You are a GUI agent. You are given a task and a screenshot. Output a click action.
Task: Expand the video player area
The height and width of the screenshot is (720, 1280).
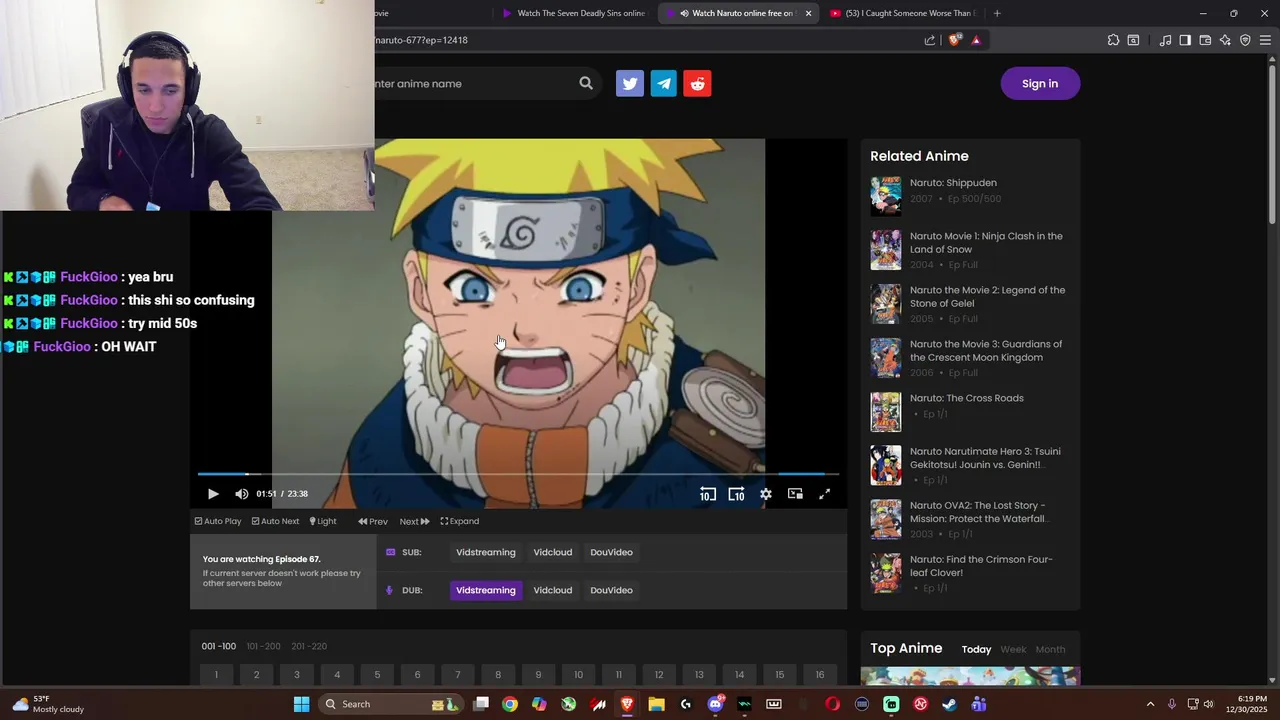pyautogui.click(x=460, y=521)
